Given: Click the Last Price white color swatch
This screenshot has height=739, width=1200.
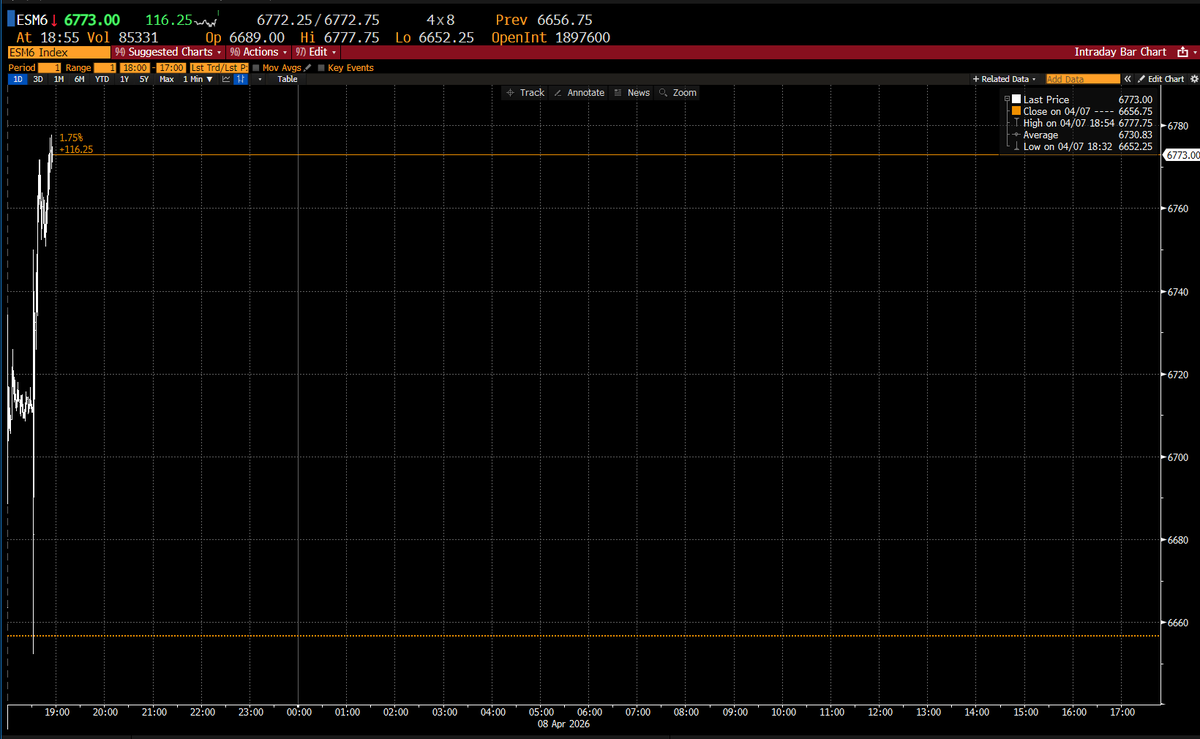Looking at the screenshot, I should click(x=1016, y=99).
